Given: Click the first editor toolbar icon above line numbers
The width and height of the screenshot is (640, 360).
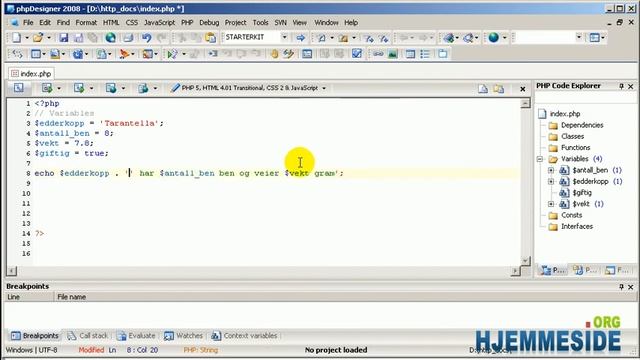Looking at the screenshot, I should tap(18, 88).
